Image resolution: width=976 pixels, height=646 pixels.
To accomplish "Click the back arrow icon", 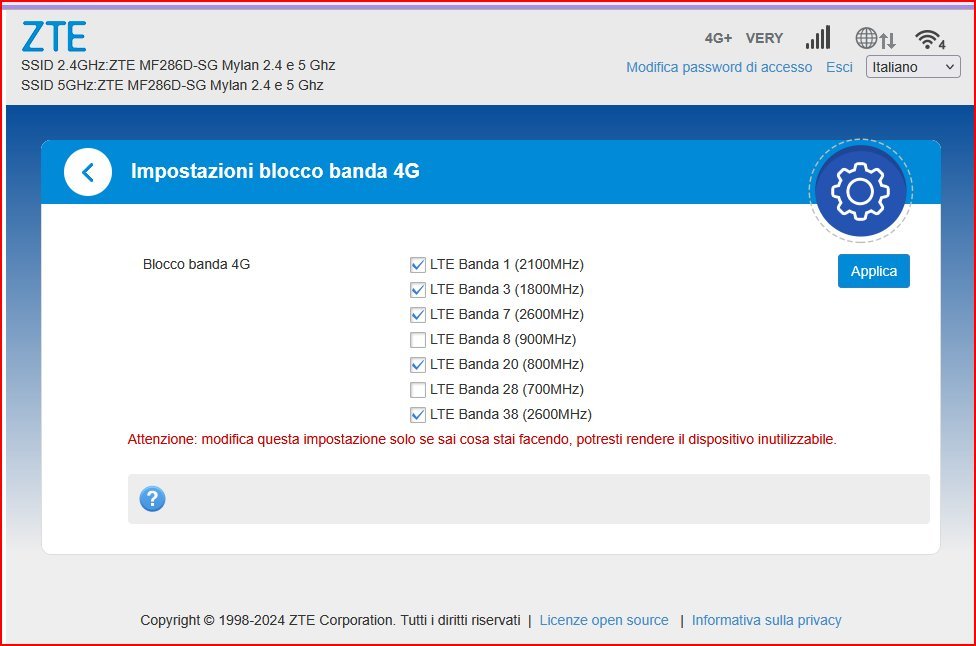I will pyautogui.click(x=88, y=172).
